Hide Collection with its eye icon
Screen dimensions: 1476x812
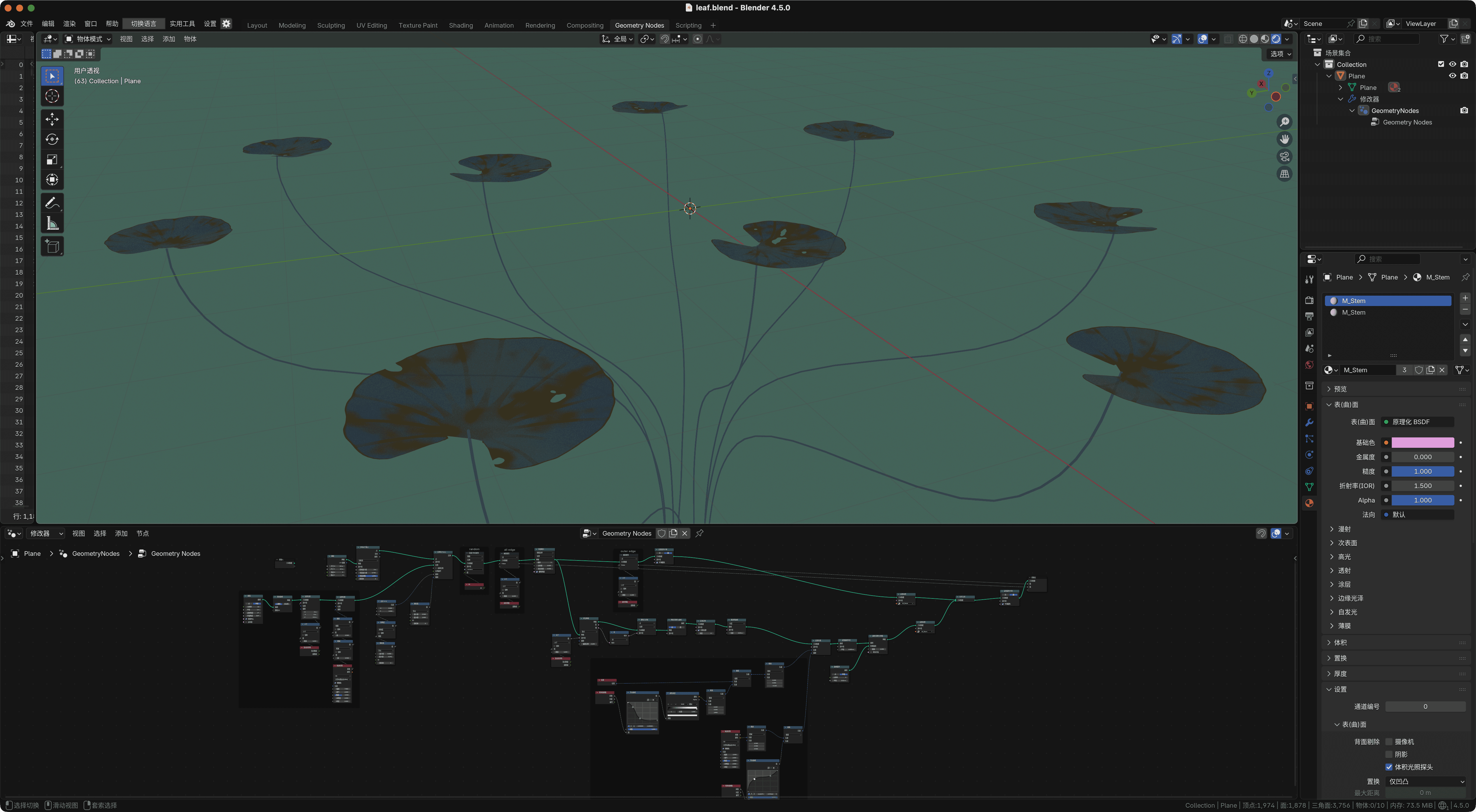coord(1452,64)
